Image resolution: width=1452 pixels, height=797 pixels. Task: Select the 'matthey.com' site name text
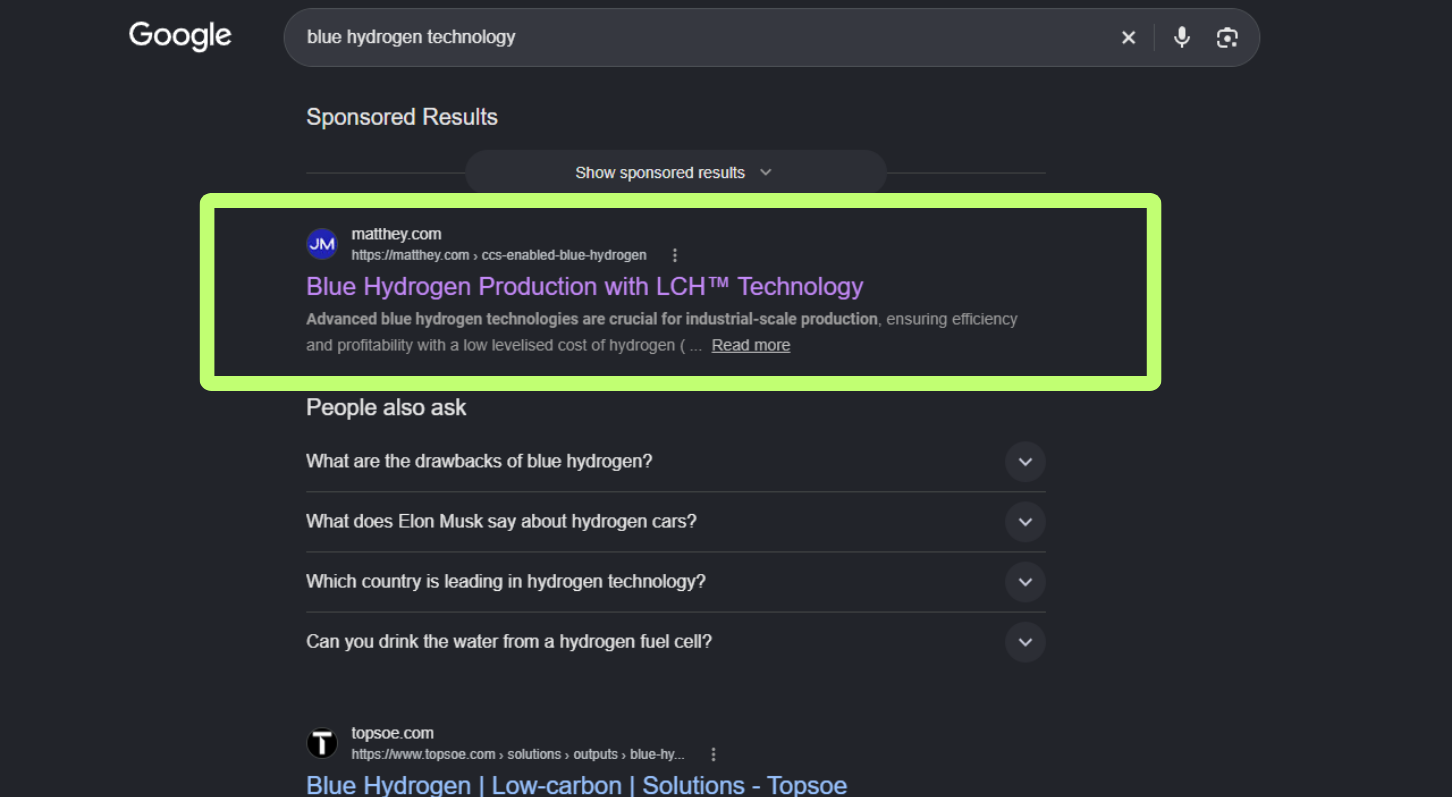[x=396, y=234]
